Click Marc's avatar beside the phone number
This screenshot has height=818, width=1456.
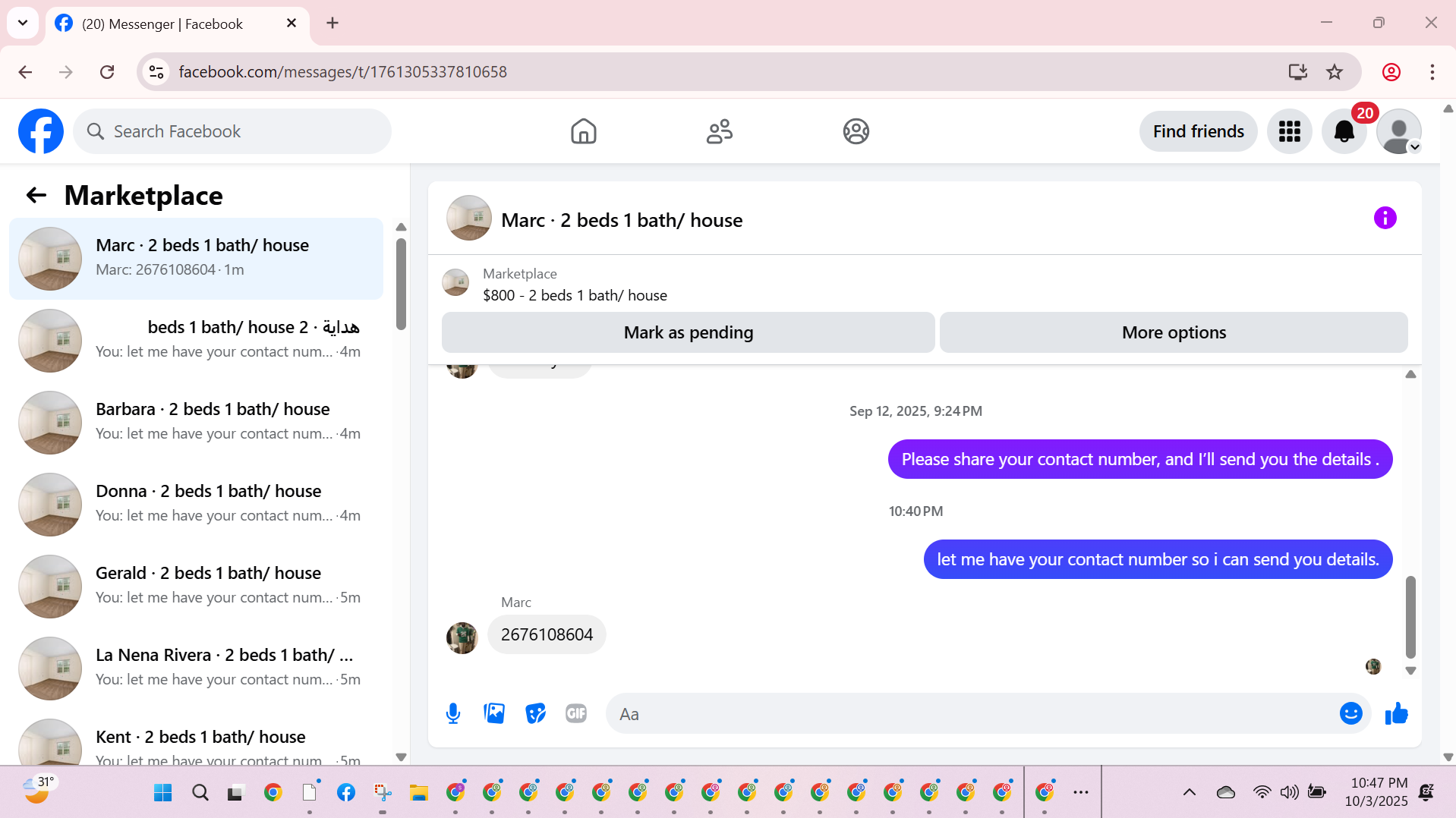pos(462,638)
